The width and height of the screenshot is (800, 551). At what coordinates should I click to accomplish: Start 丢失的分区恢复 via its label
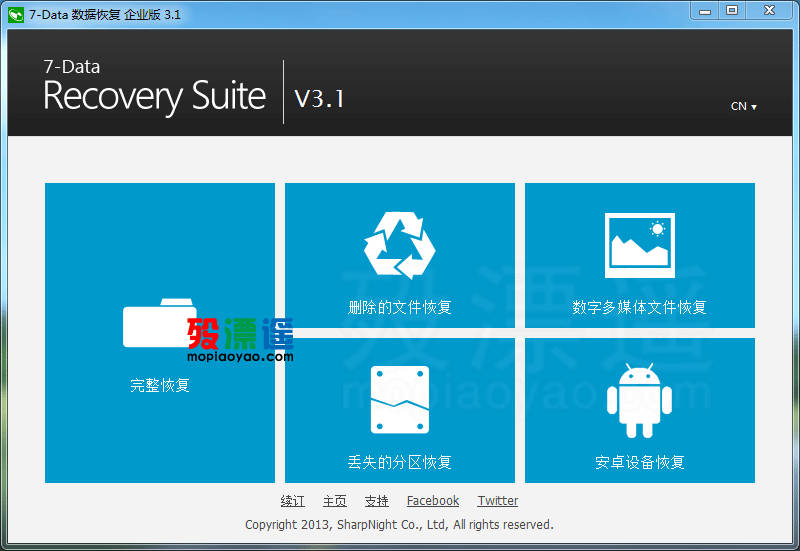point(399,462)
